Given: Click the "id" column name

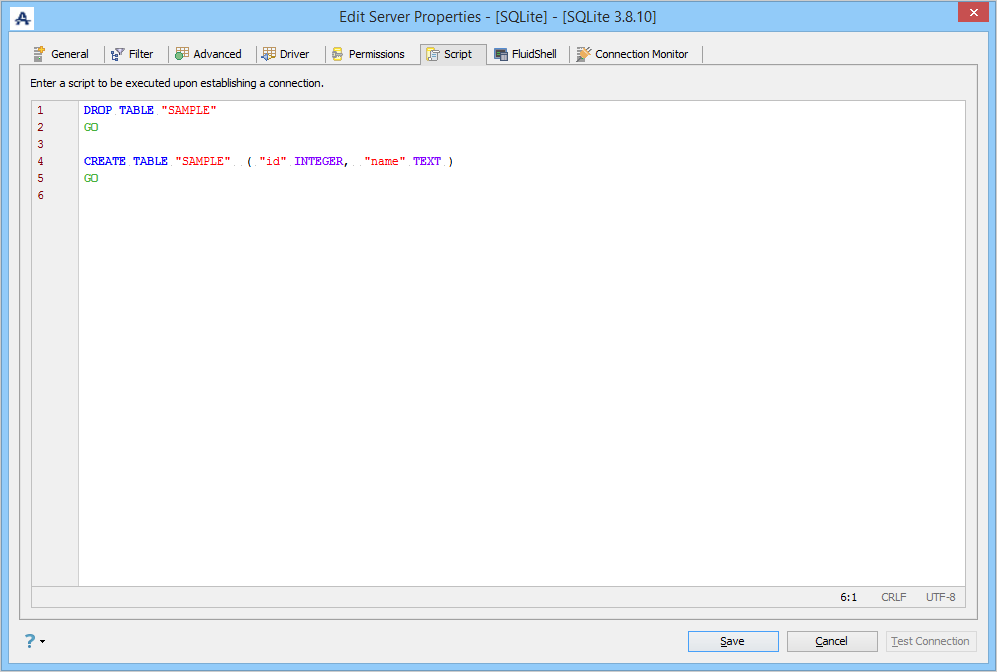Looking at the screenshot, I should click(273, 161).
